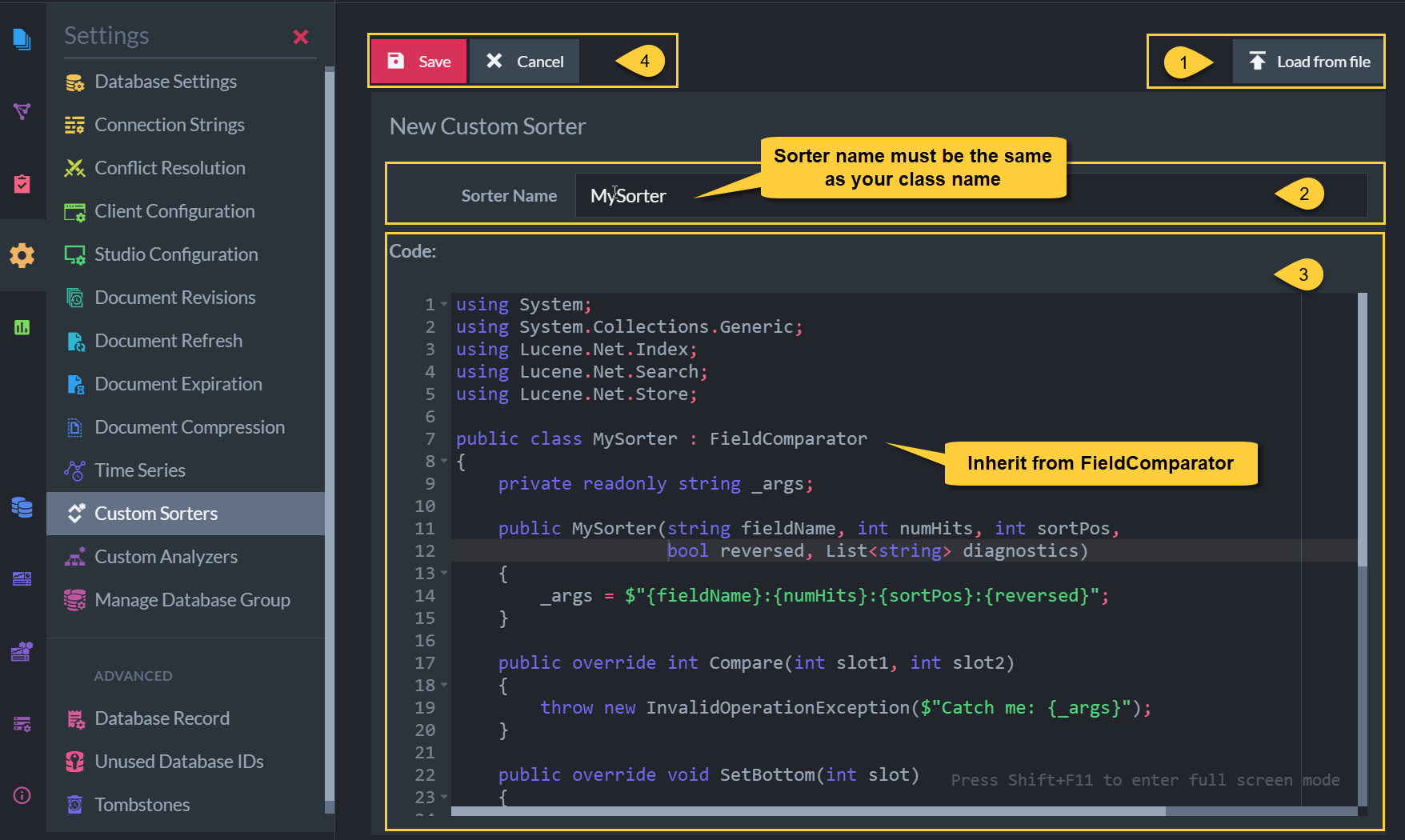Open the Indexes icon in left sidebar
The width and height of the screenshot is (1405, 840).
tap(22, 111)
